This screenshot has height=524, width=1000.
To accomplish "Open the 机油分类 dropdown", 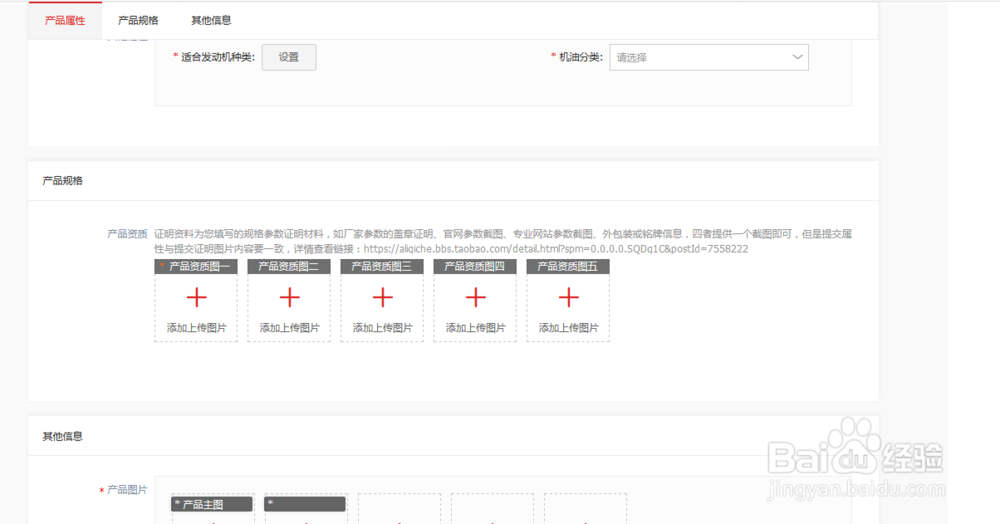I will click(x=709, y=57).
